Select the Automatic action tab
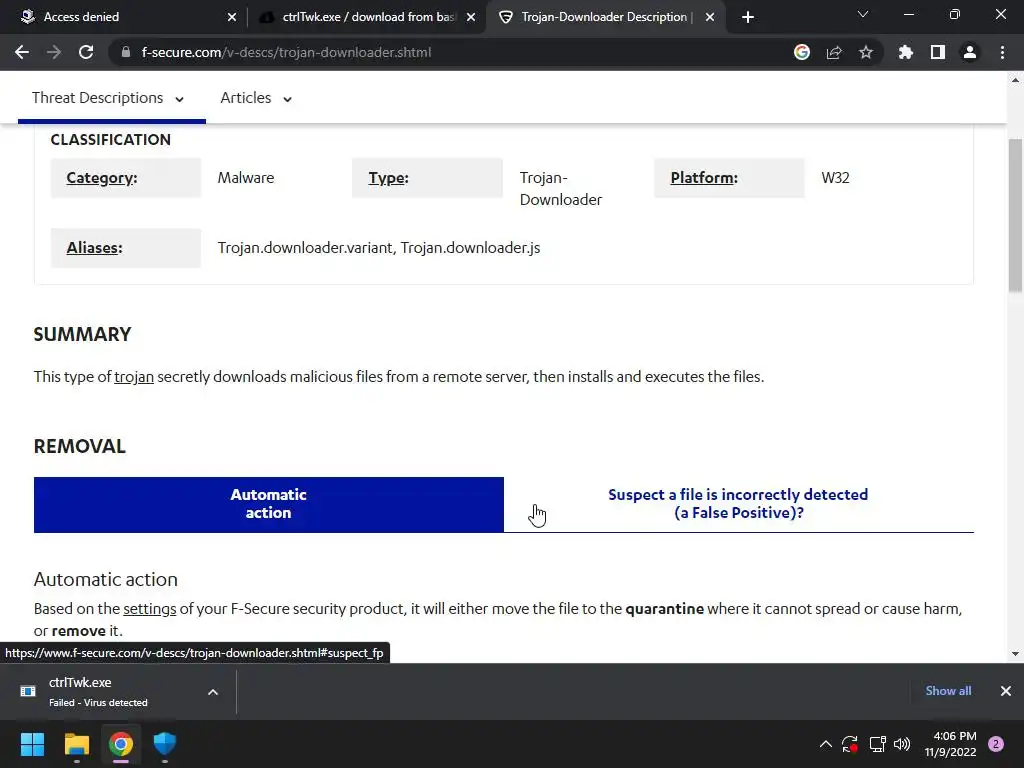1024x768 pixels. coord(268,504)
